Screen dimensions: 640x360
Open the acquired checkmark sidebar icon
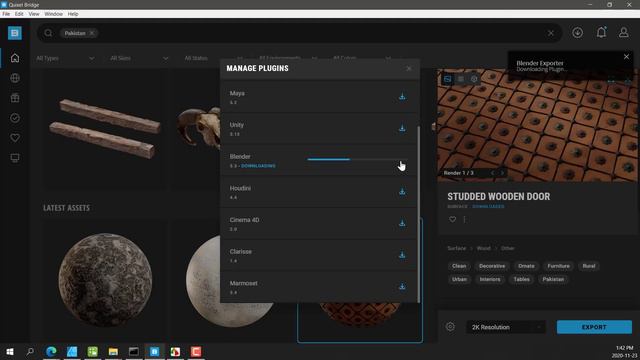point(15,118)
